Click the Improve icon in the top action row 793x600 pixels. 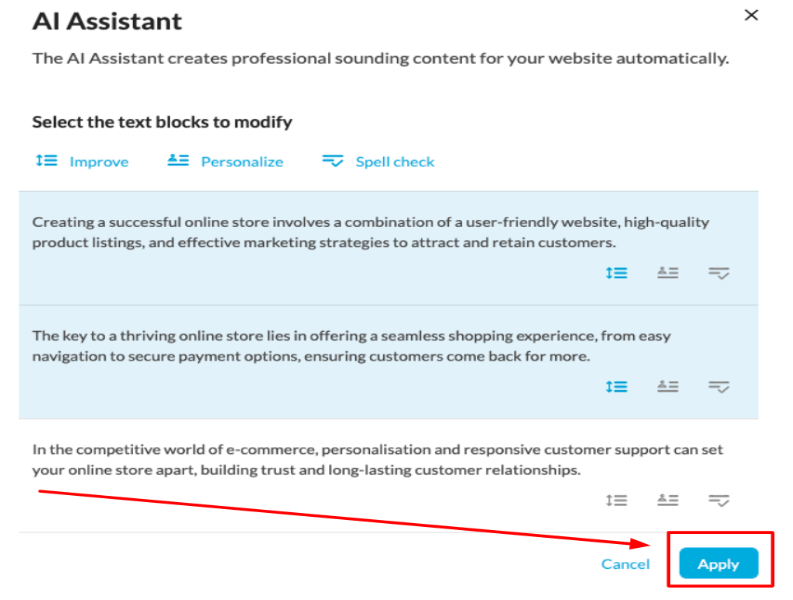[x=47, y=161]
